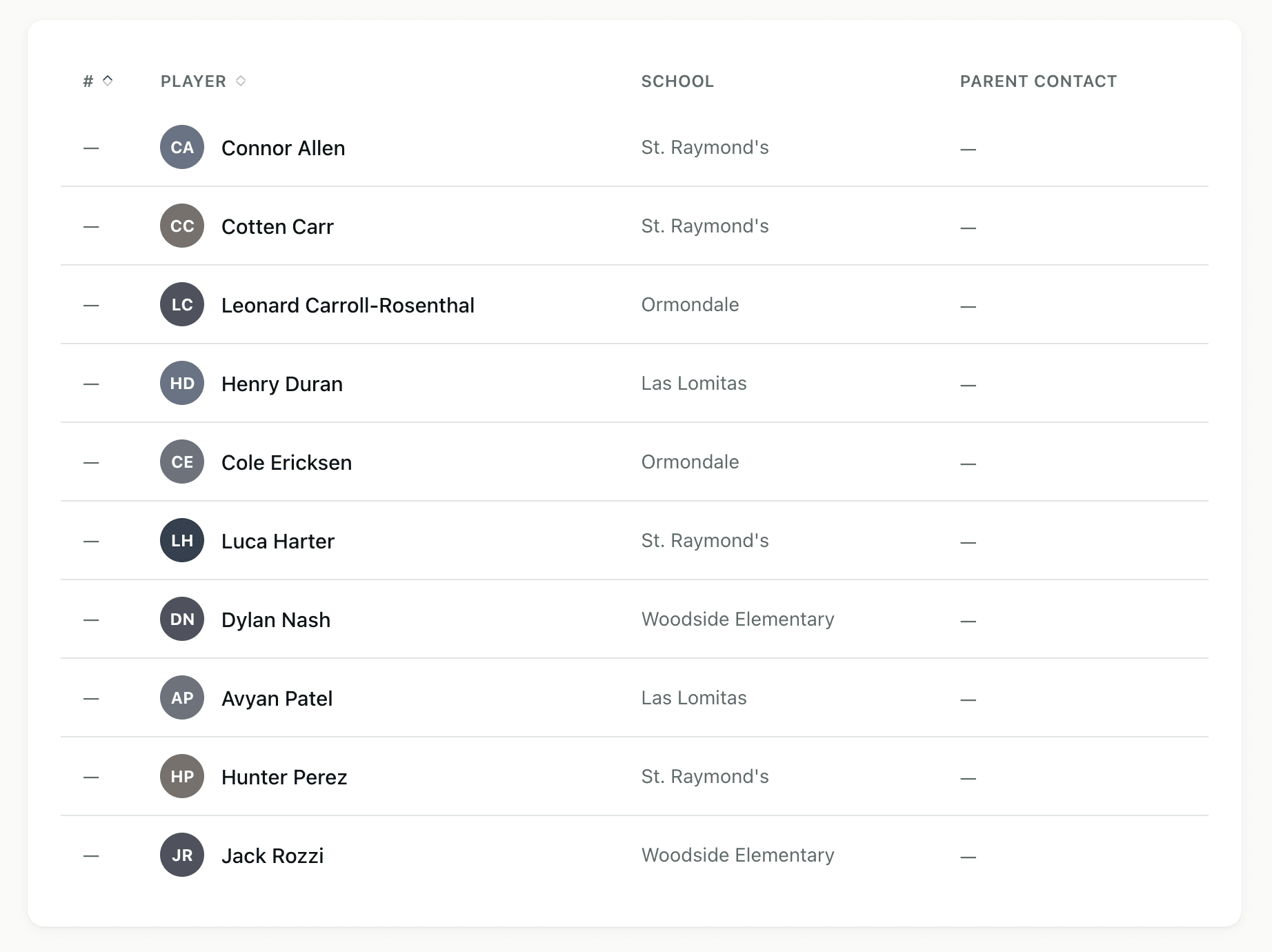This screenshot has width=1272, height=952.
Task: Select Henry Duran's HD avatar circle
Action: [x=181, y=383]
